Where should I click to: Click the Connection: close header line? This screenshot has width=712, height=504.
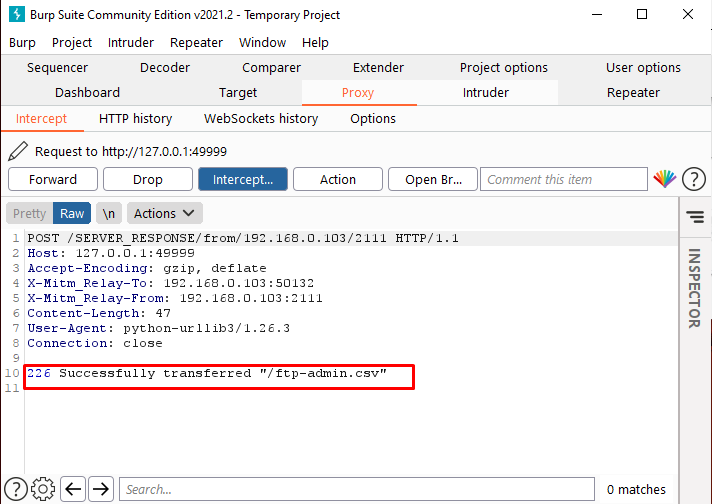tap(95, 343)
